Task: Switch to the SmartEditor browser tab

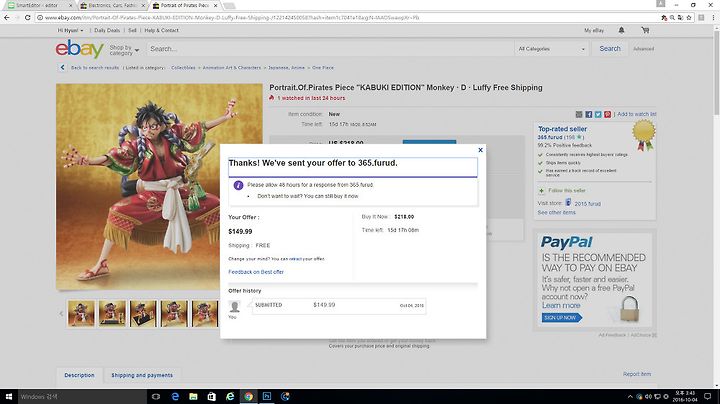Action: click(38, 6)
